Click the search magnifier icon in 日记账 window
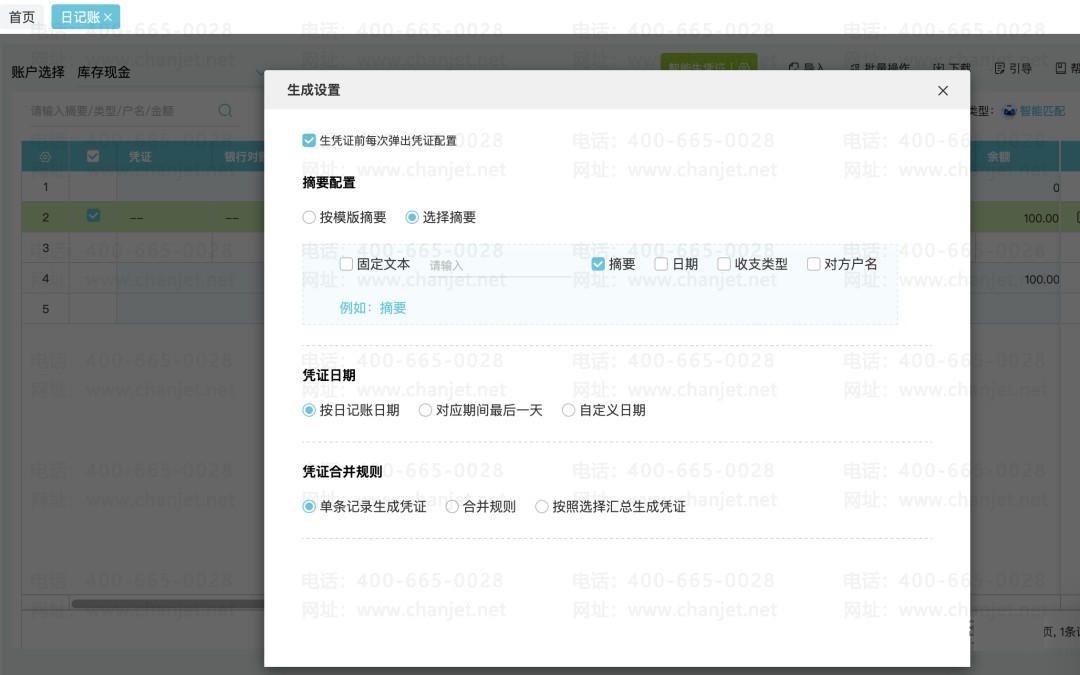Viewport: 1080px width, 675px height. (225, 110)
